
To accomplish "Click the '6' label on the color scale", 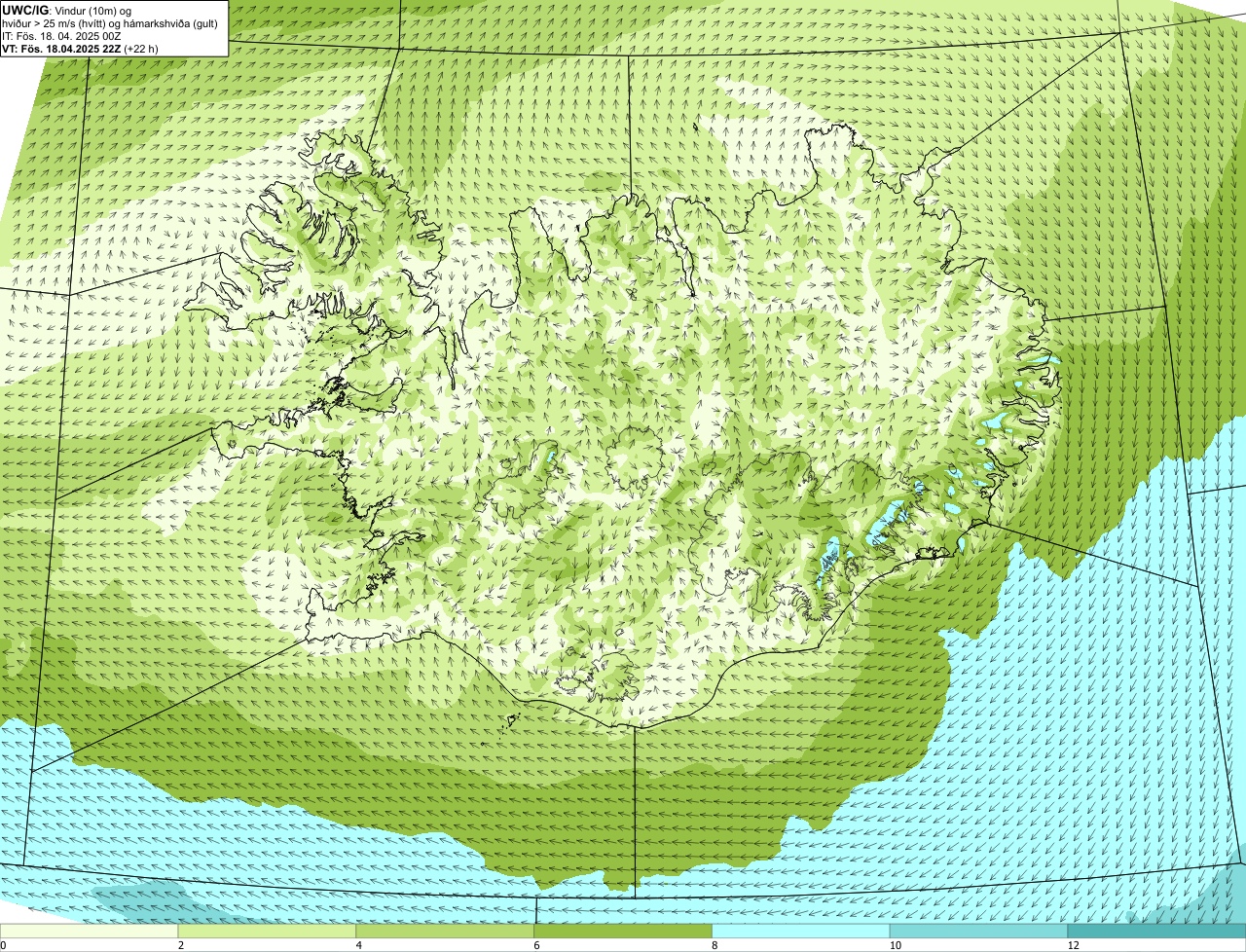I will 536,945.
